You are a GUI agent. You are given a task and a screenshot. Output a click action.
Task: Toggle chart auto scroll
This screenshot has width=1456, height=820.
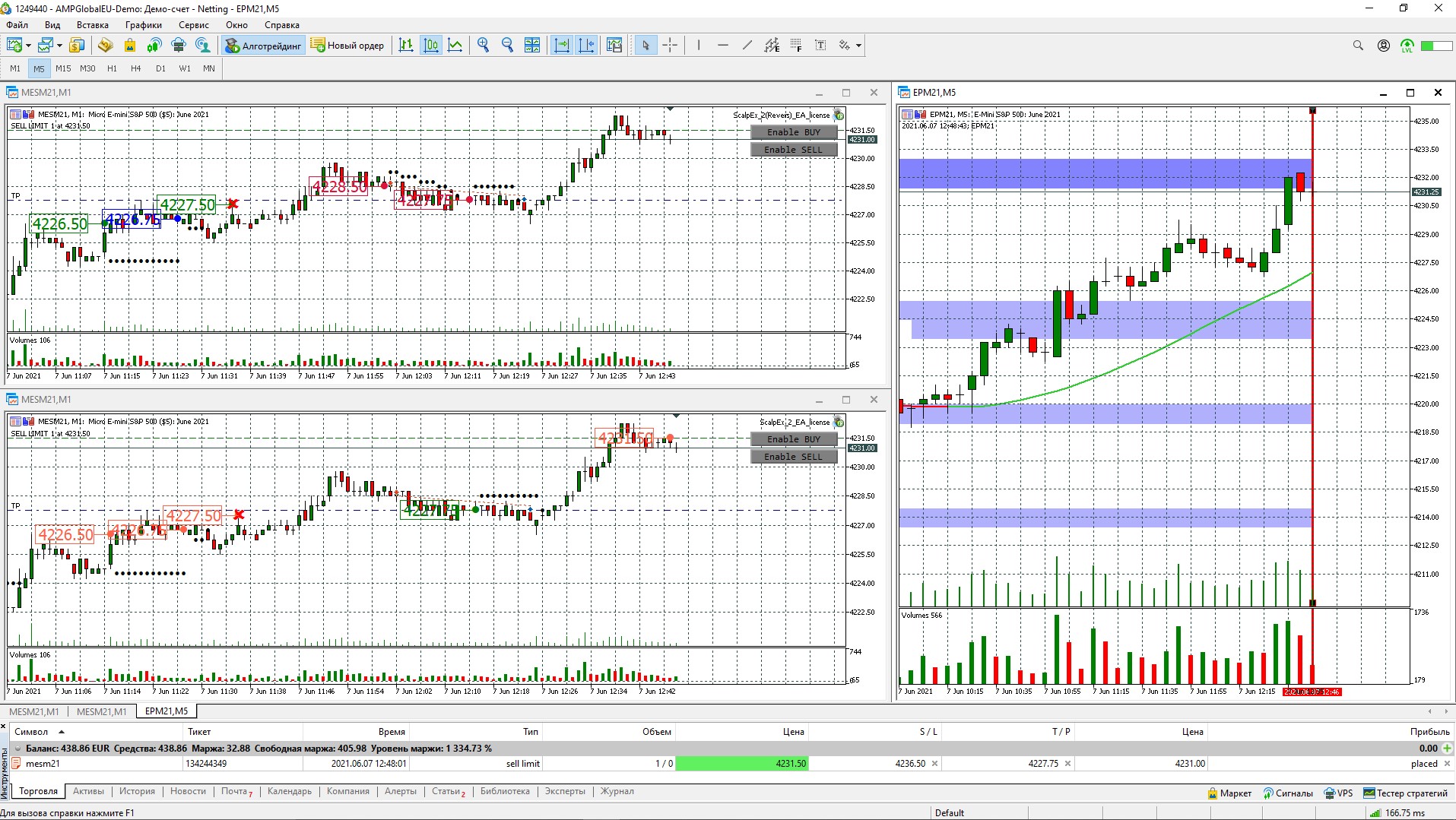pos(562,46)
